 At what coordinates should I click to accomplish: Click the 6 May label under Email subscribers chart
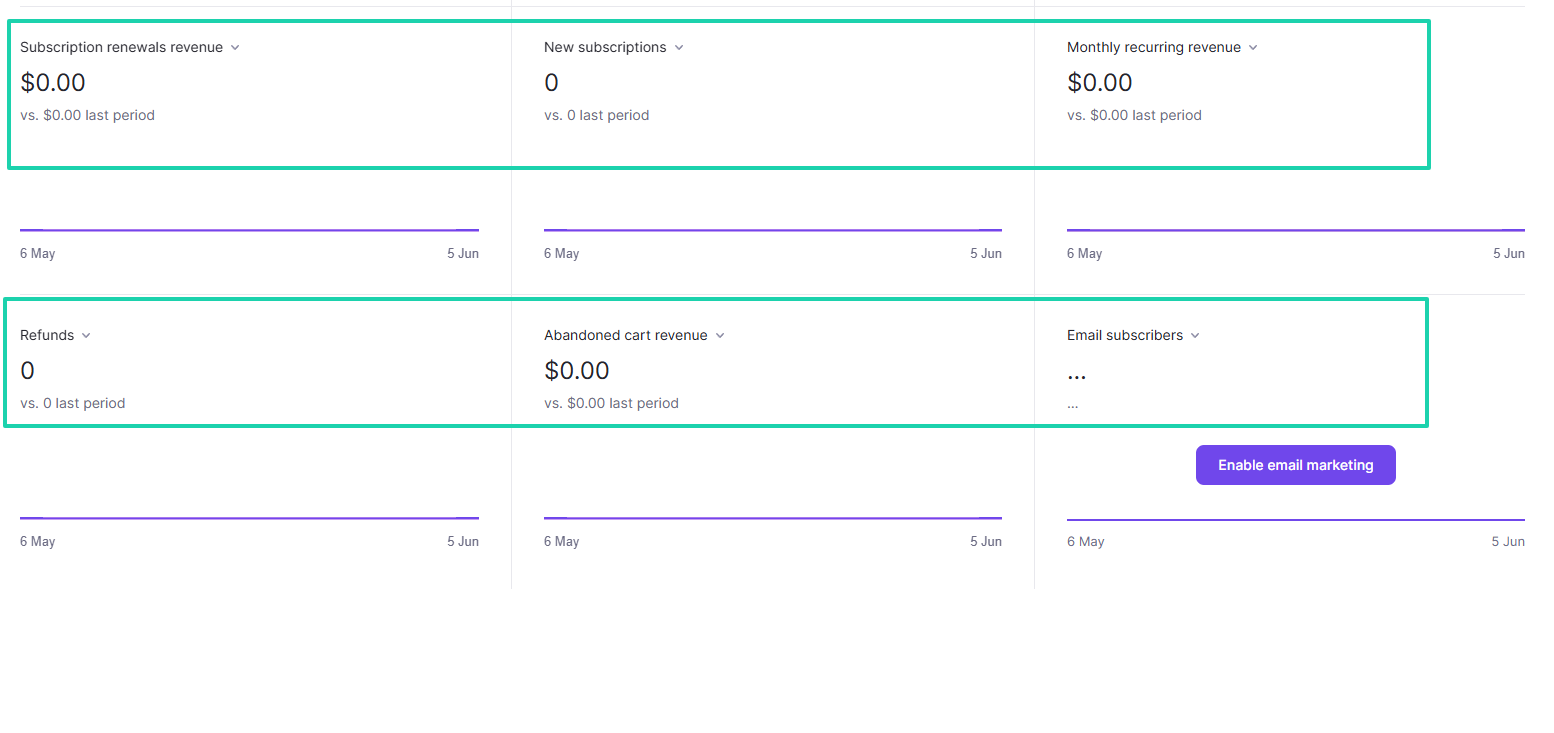1085,541
